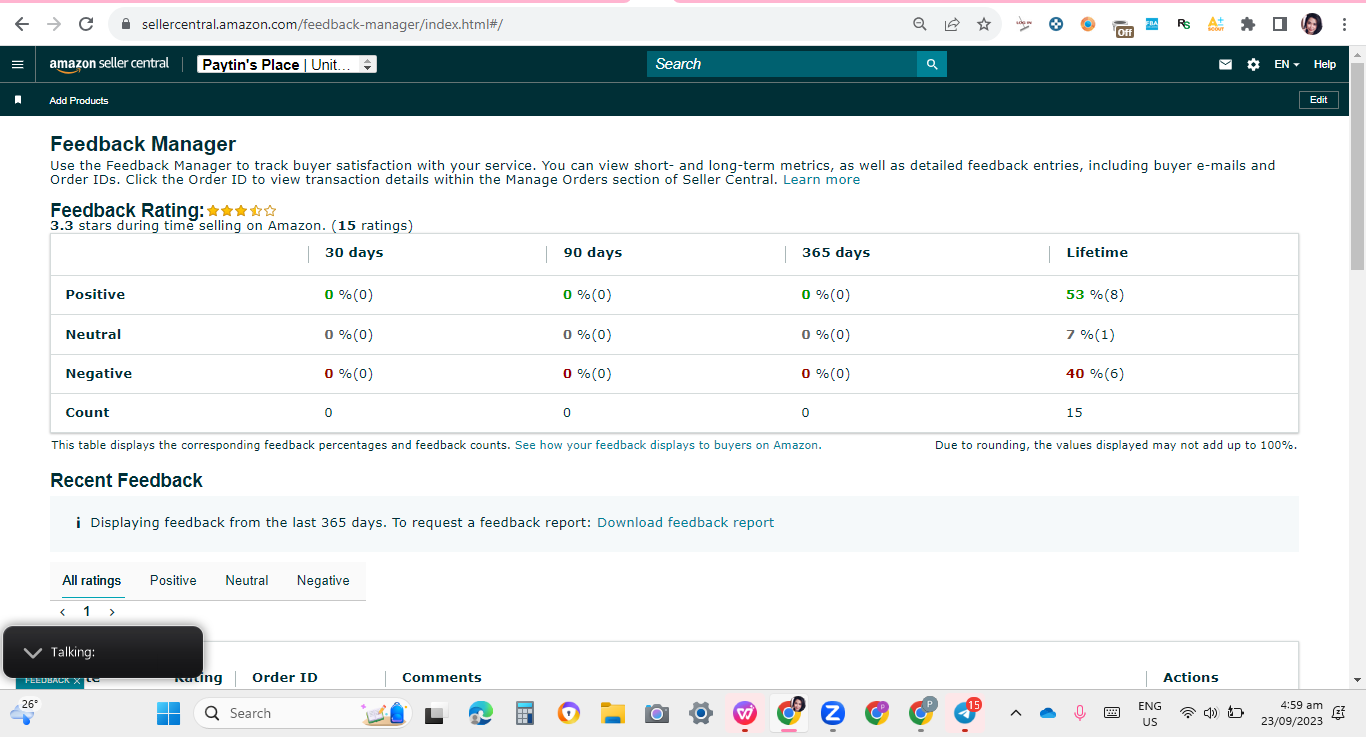Switch to the Neutral feedback tab
Image resolution: width=1366 pixels, height=737 pixels.
click(x=247, y=581)
